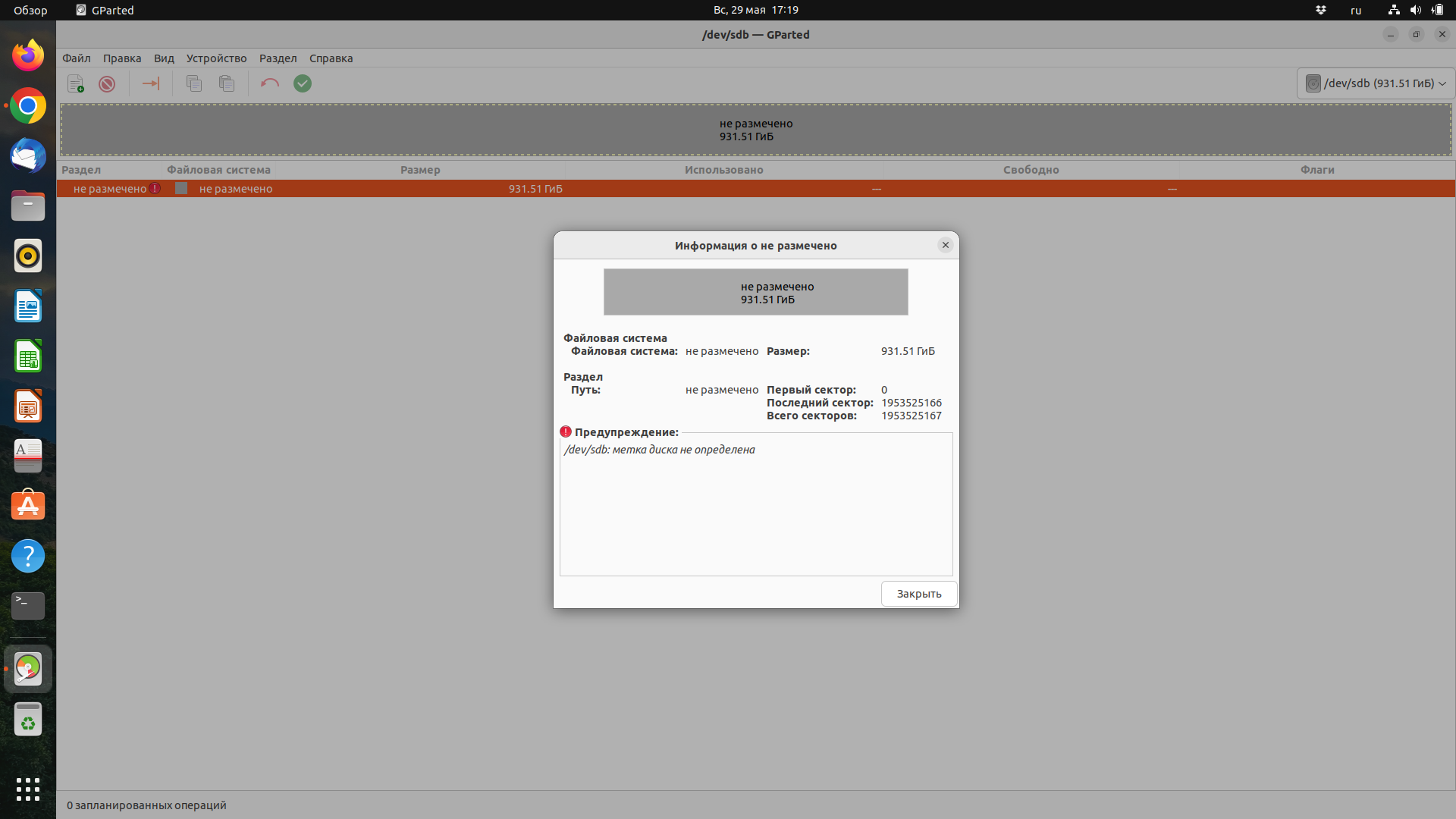Select the unallocated partition row in the list

coord(682,189)
